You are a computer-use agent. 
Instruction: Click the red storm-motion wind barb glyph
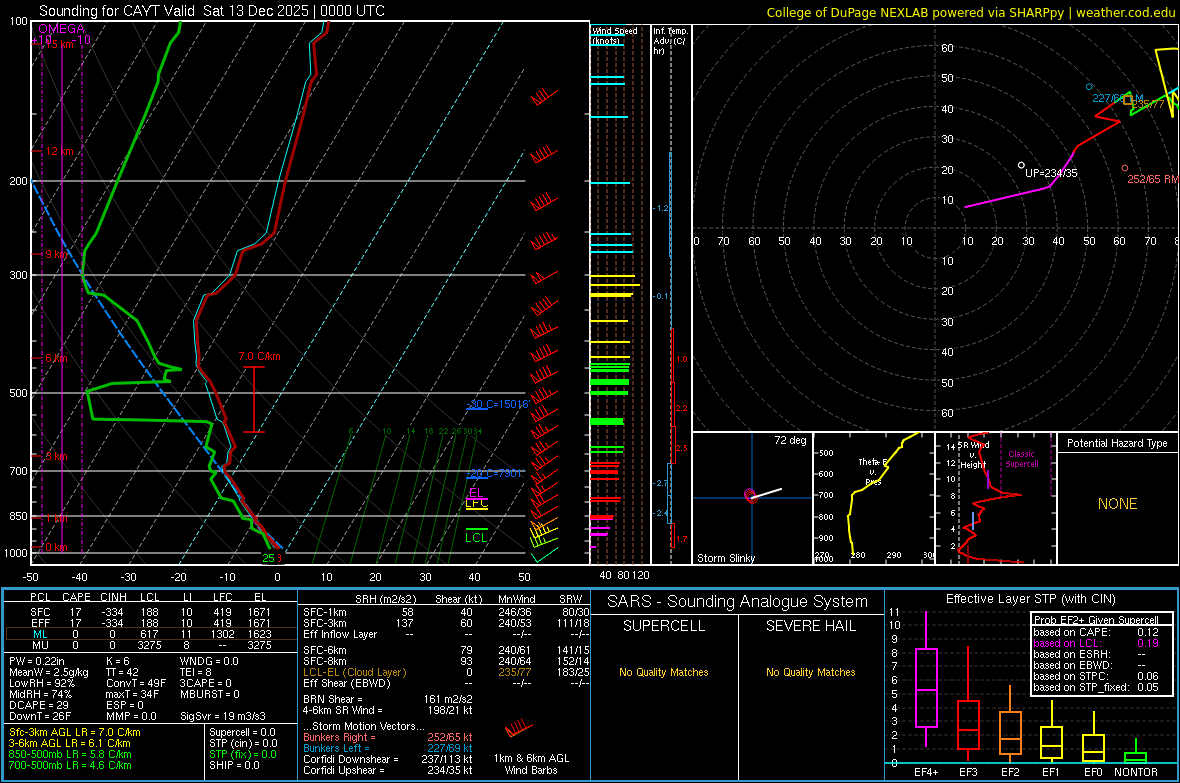pyautogui.click(x=519, y=729)
